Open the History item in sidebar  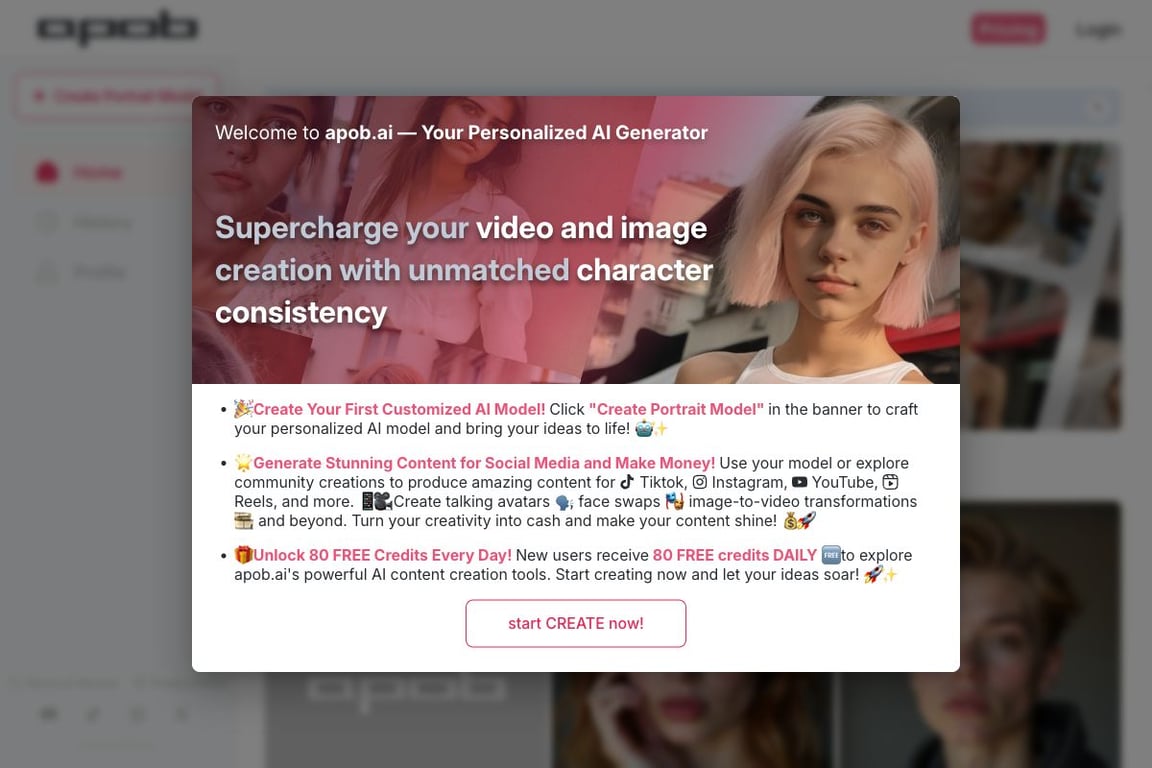102,222
